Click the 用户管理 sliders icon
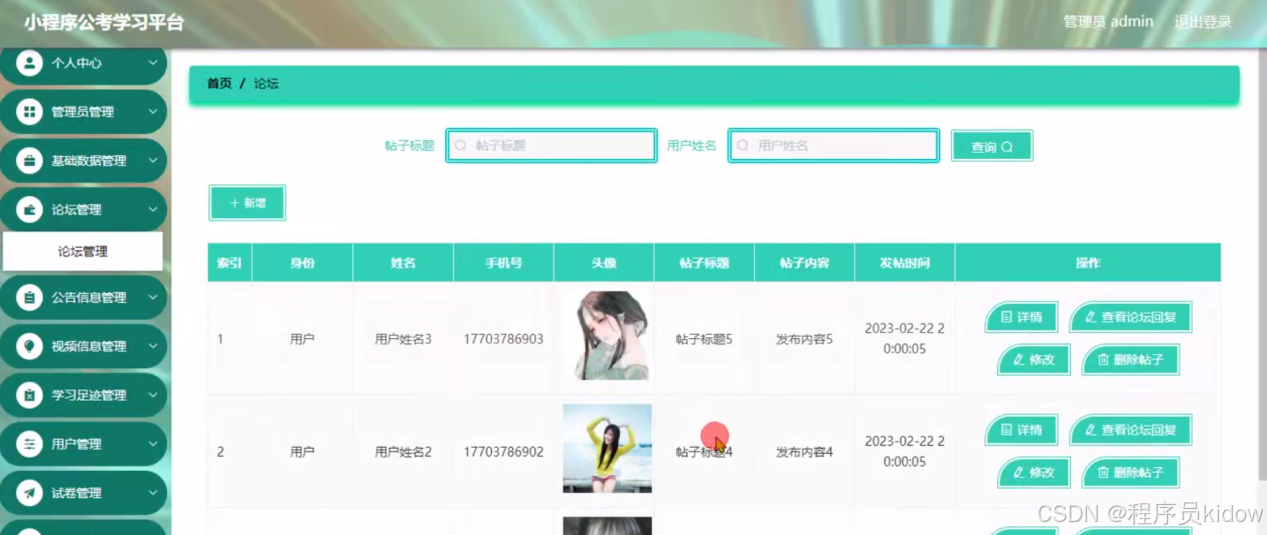1267x535 pixels. pyautogui.click(x=30, y=444)
